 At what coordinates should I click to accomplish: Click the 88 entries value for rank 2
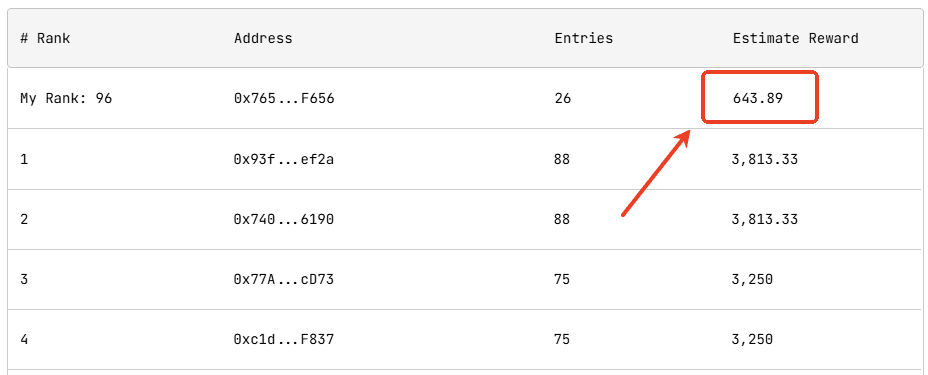click(562, 219)
